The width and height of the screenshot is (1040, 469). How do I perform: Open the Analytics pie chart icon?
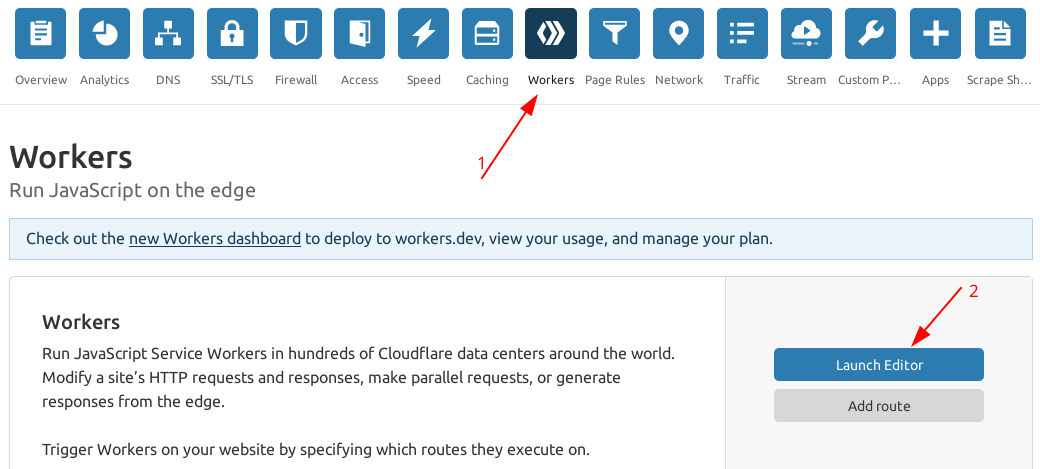[104, 33]
